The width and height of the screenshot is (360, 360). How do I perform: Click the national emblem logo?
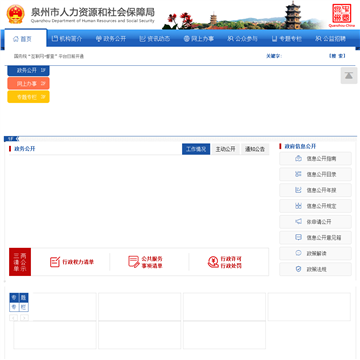coord(16,14)
